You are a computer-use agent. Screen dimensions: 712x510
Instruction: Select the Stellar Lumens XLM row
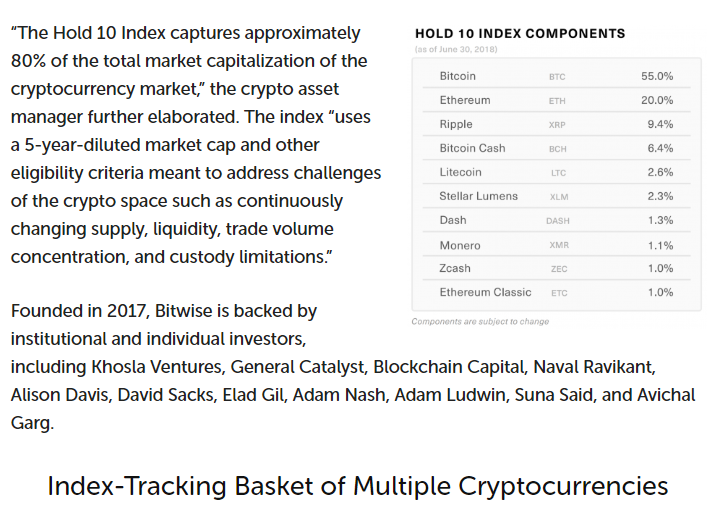point(556,196)
